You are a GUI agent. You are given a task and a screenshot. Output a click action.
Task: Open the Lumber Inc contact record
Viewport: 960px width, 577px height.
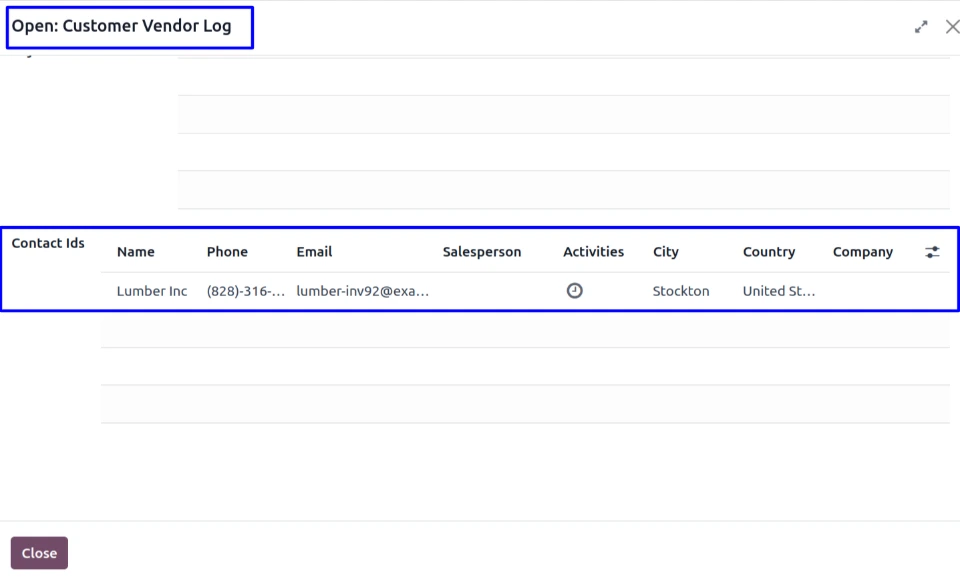tap(152, 291)
